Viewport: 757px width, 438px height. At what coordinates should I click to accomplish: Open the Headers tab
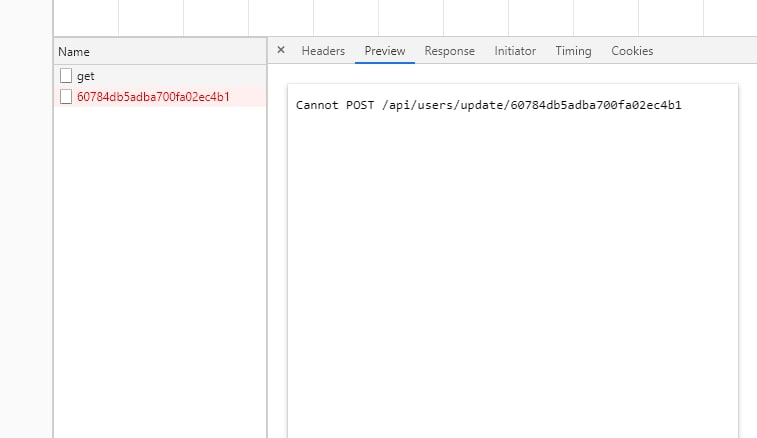point(323,51)
